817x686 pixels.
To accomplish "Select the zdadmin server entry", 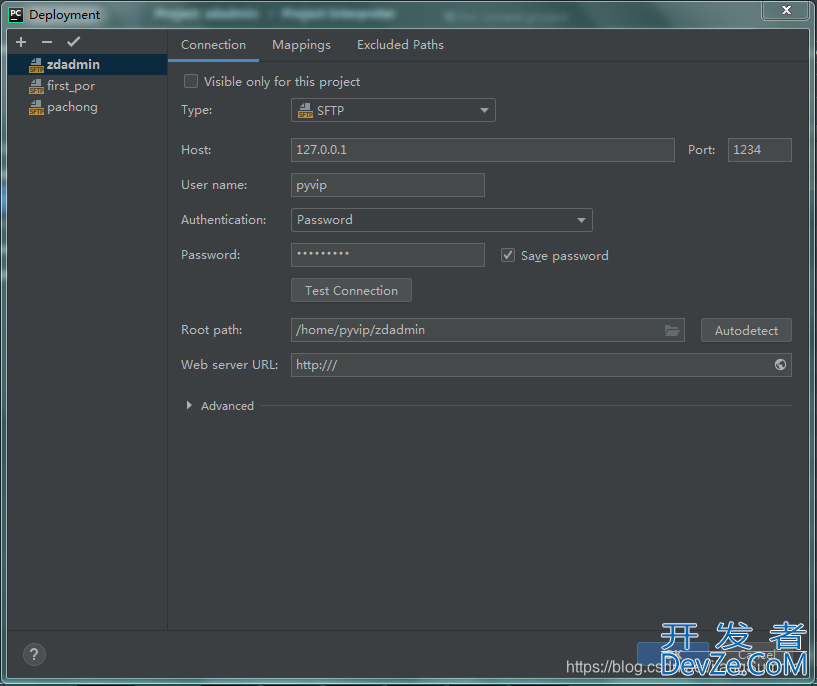I will (x=88, y=65).
